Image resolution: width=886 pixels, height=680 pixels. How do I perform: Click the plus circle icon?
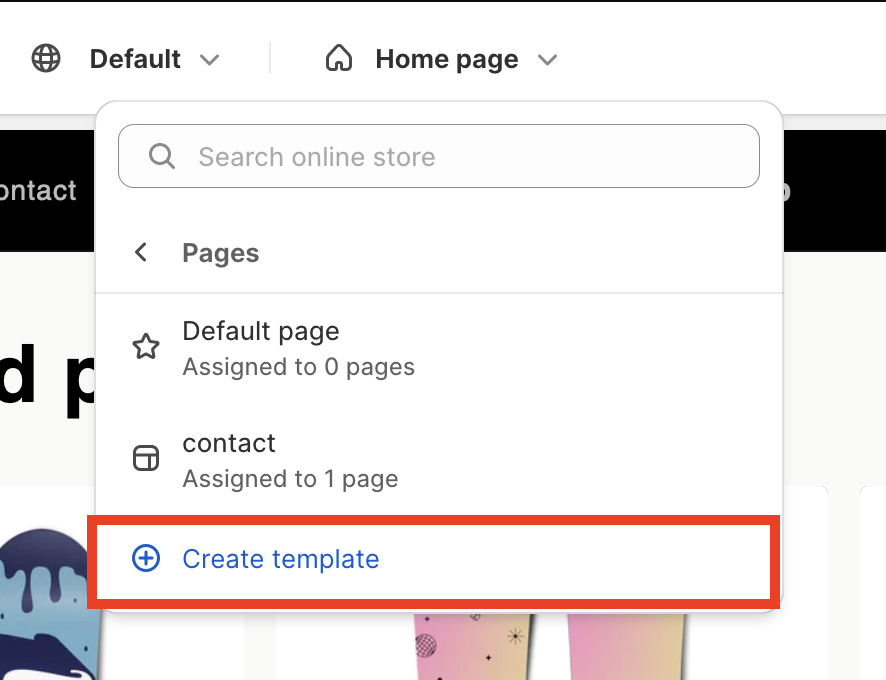(146, 558)
